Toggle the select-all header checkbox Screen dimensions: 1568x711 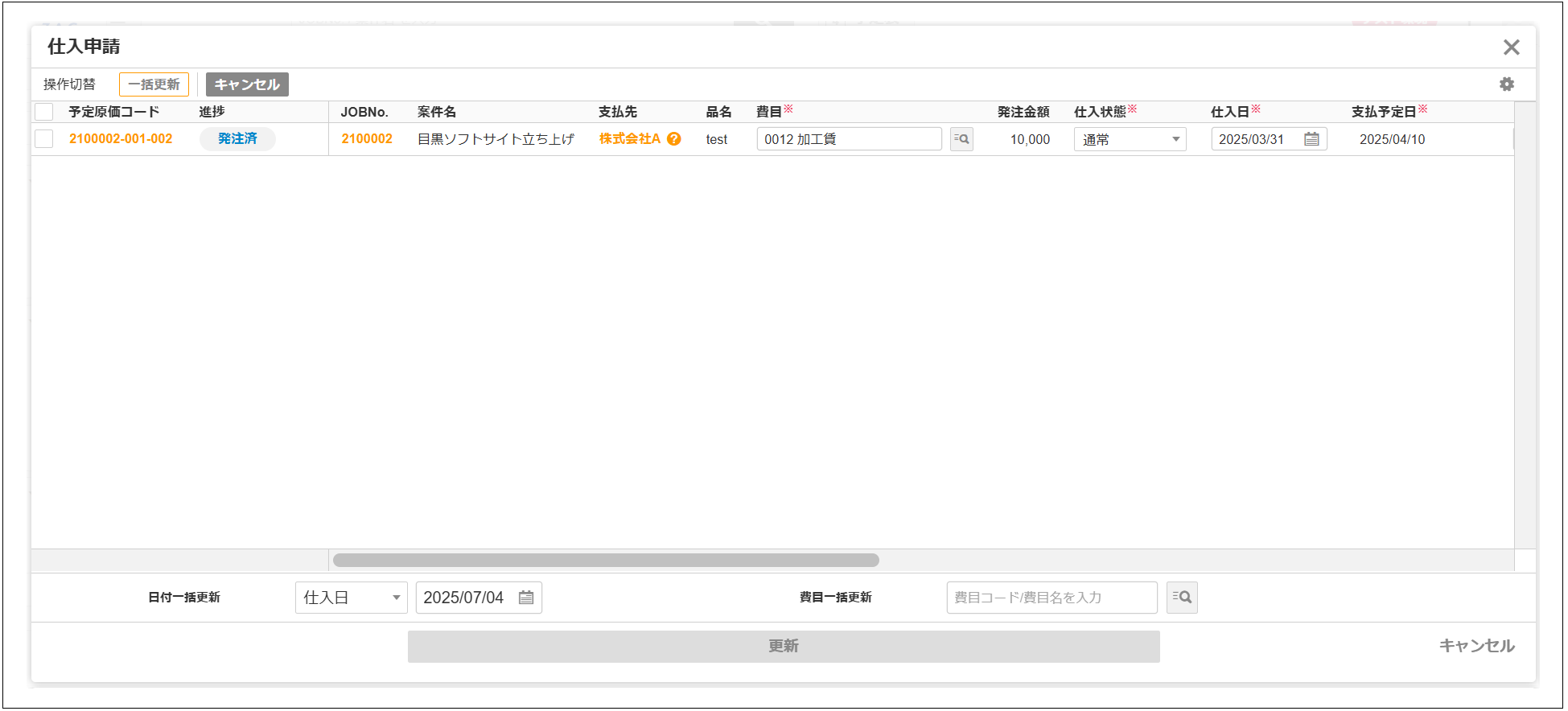44,112
